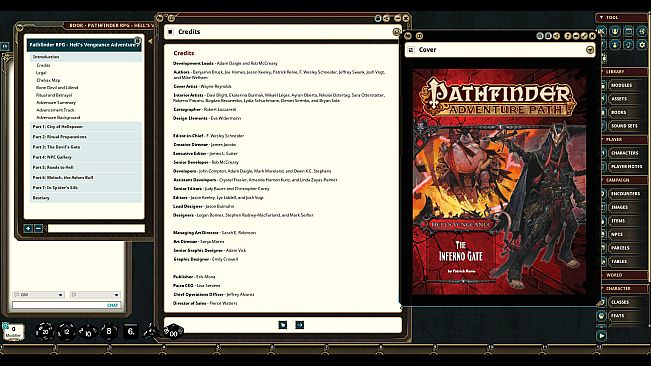Click the minus button in book panel
Screen dimensions: 651x366
point(38,228)
